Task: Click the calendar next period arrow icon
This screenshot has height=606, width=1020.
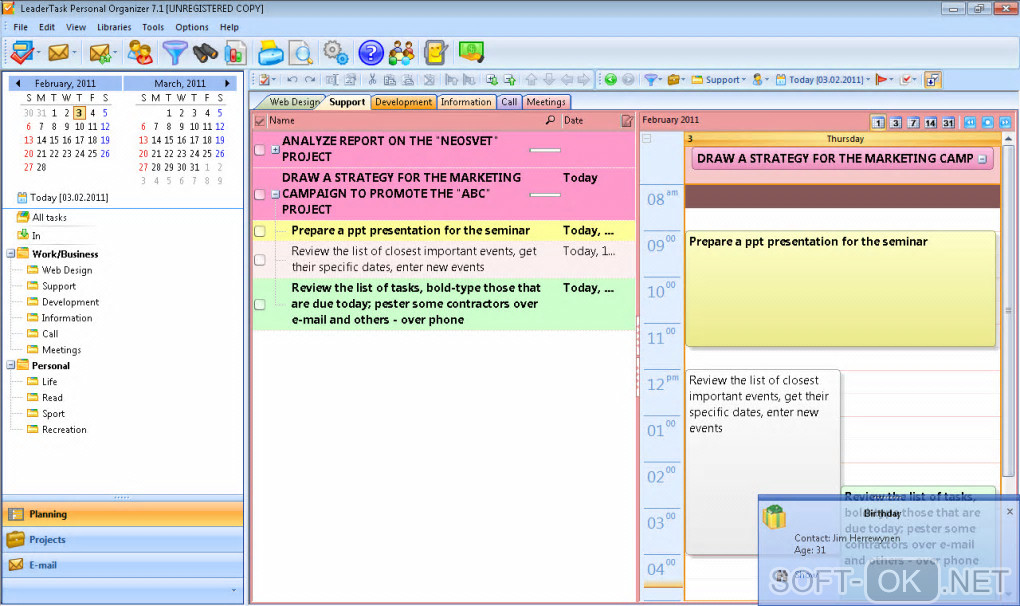Action: (1005, 122)
